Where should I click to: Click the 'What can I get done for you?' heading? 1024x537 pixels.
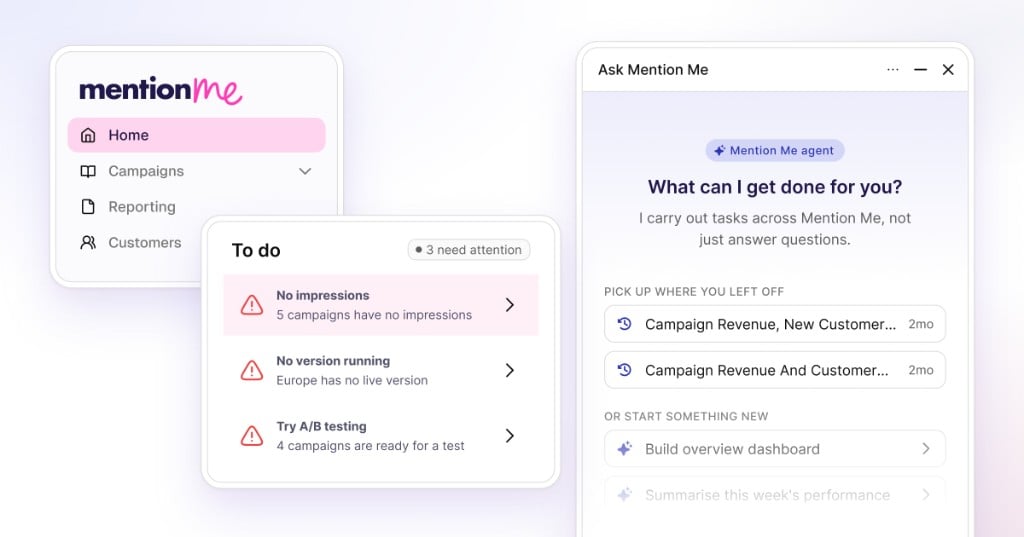click(x=775, y=187)
